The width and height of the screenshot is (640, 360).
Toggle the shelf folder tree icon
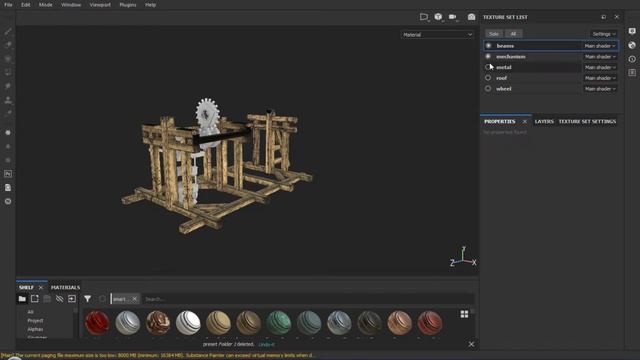point(22,299)
